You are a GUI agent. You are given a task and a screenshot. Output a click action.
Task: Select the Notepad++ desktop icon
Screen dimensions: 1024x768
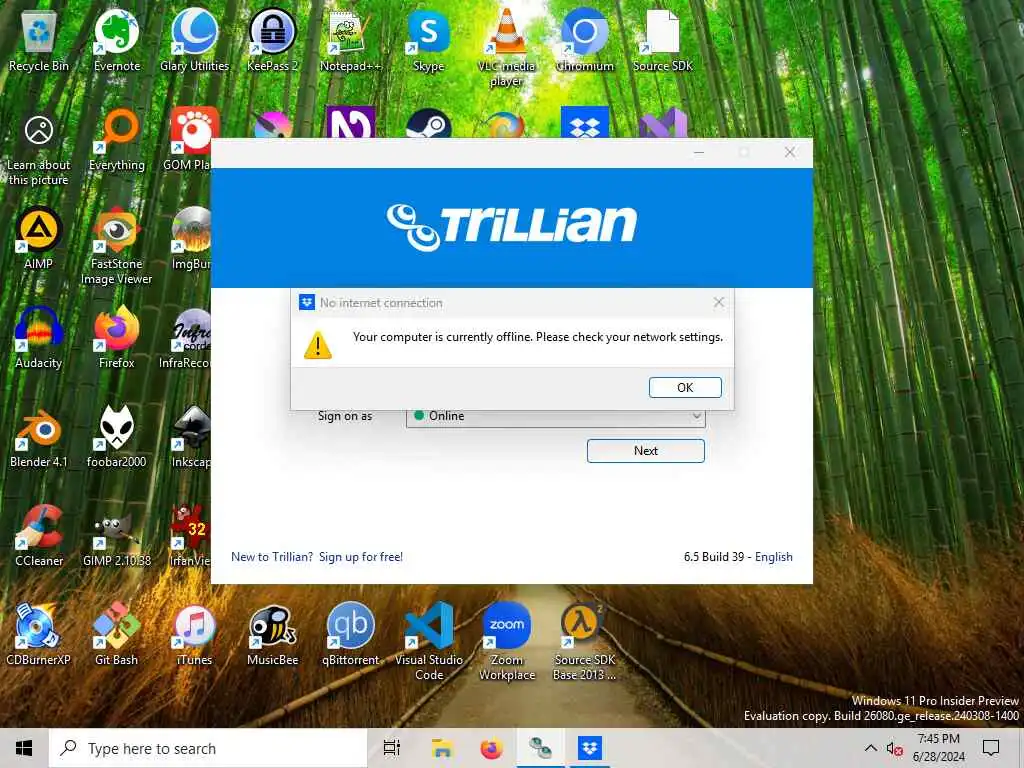351,40
